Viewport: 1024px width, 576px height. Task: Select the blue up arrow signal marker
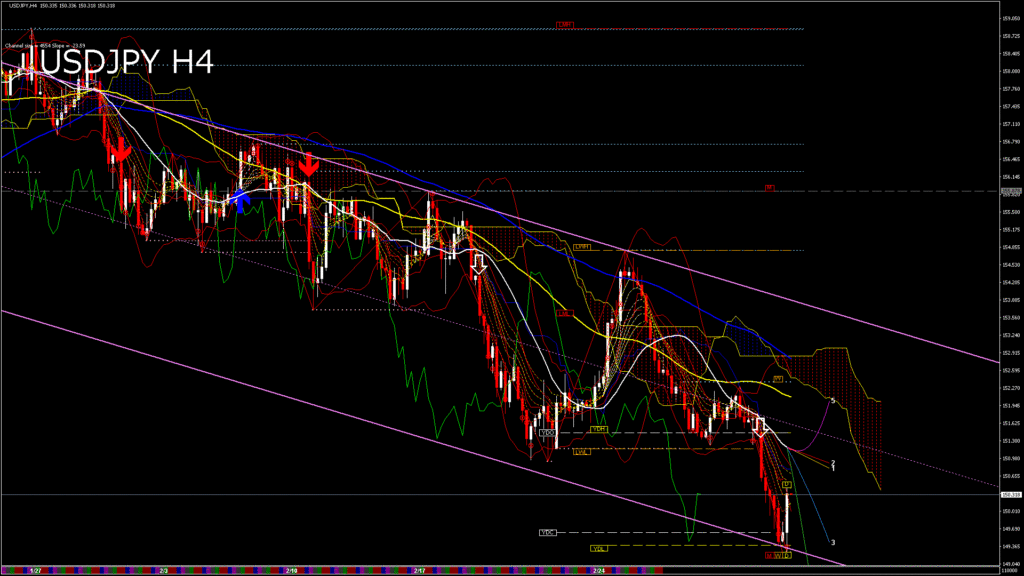[240, 201]
